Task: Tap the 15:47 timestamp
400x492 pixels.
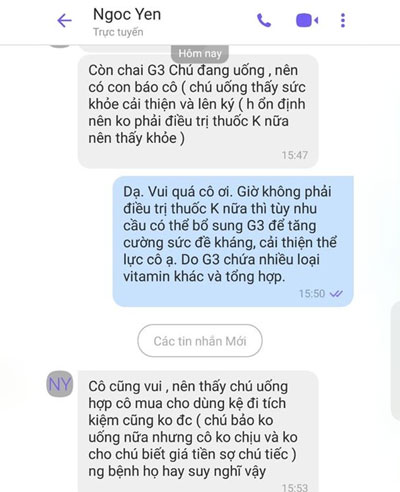Action: (295, 155)
